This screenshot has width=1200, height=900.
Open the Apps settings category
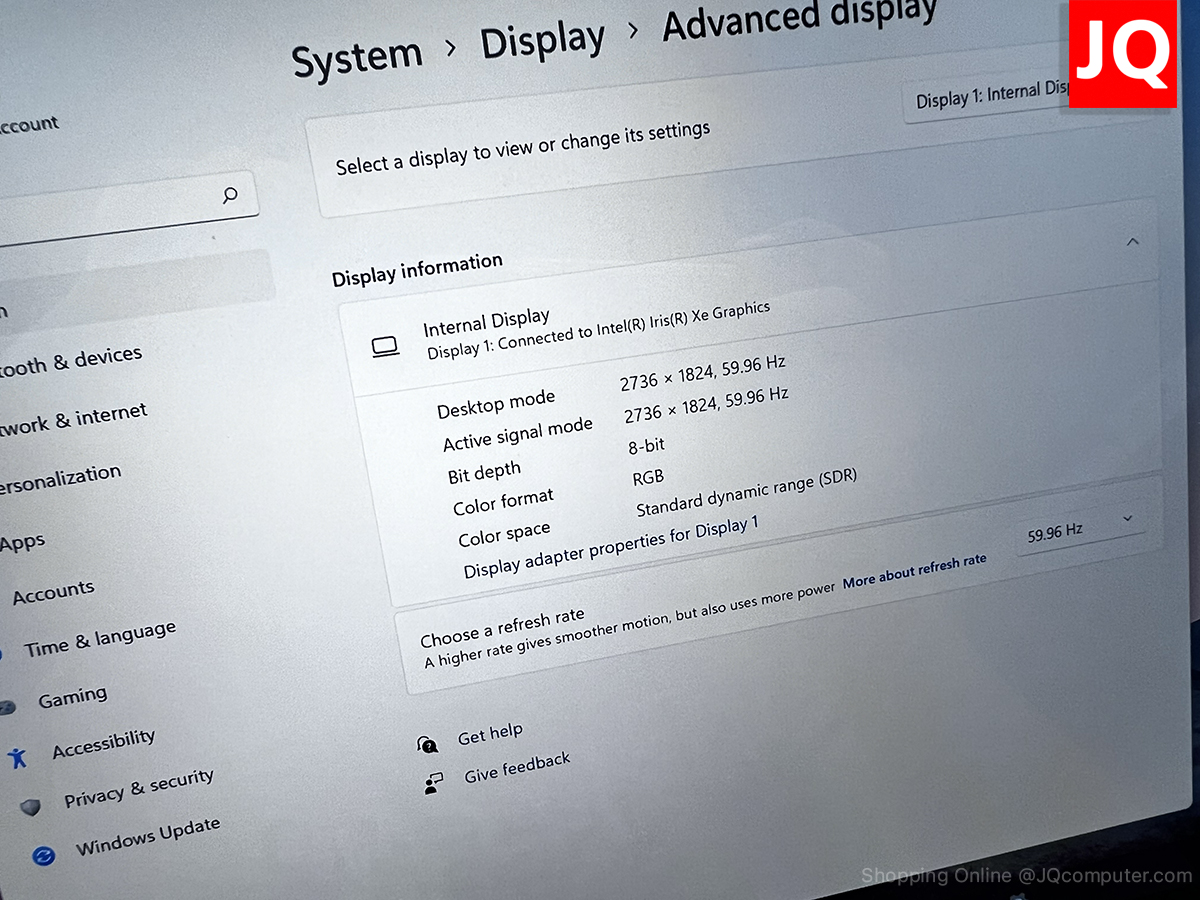point(23,543)
